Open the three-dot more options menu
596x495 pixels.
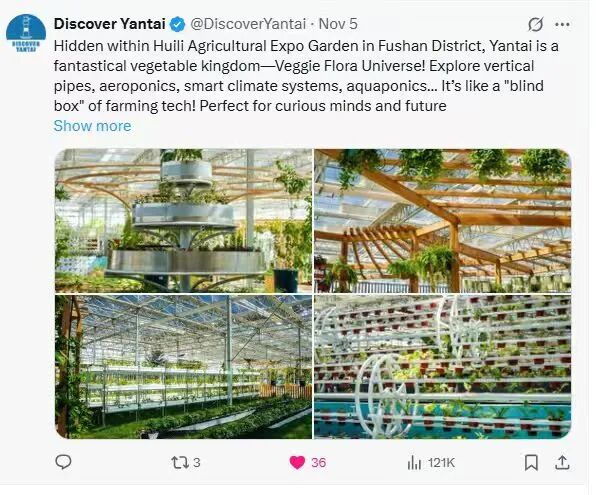(x=562, y=25)
